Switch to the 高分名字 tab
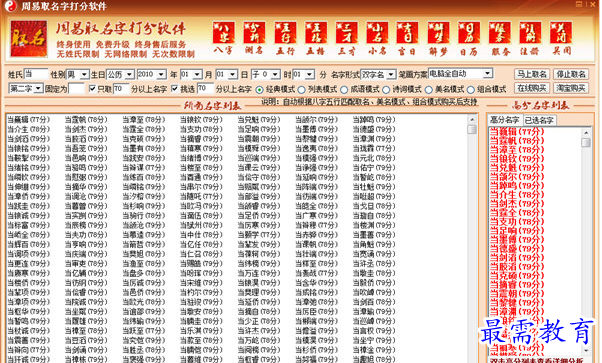 pos(504,120)
